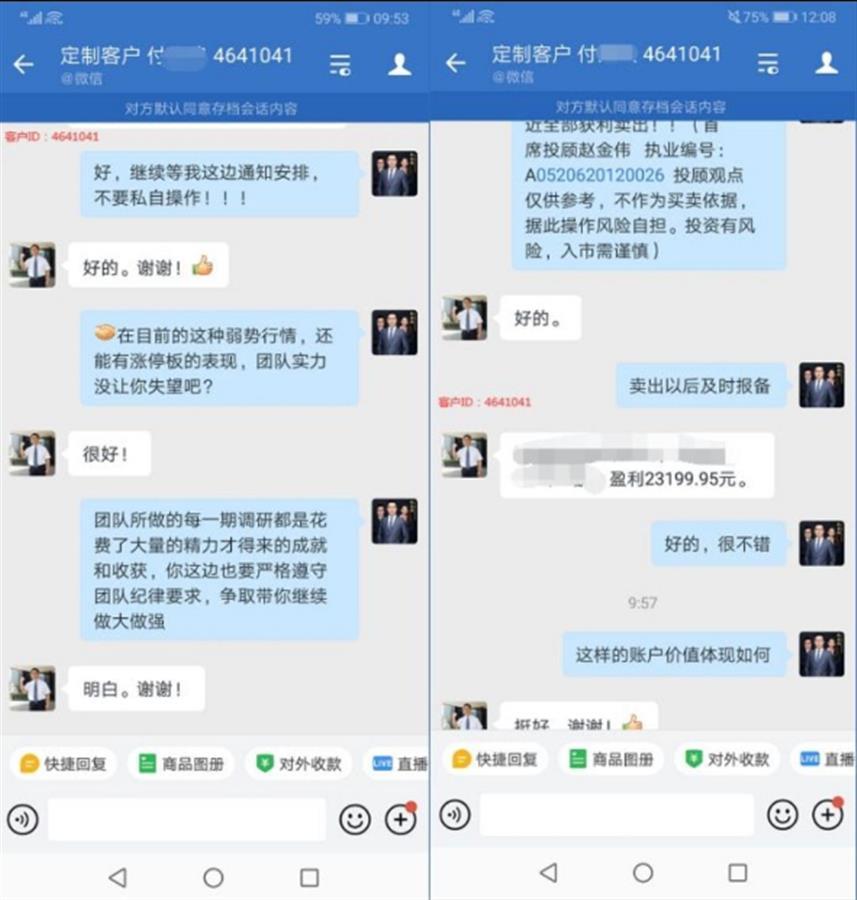Tap the message input field in left chat
The image size is (857, 900).
coord(187,819)
